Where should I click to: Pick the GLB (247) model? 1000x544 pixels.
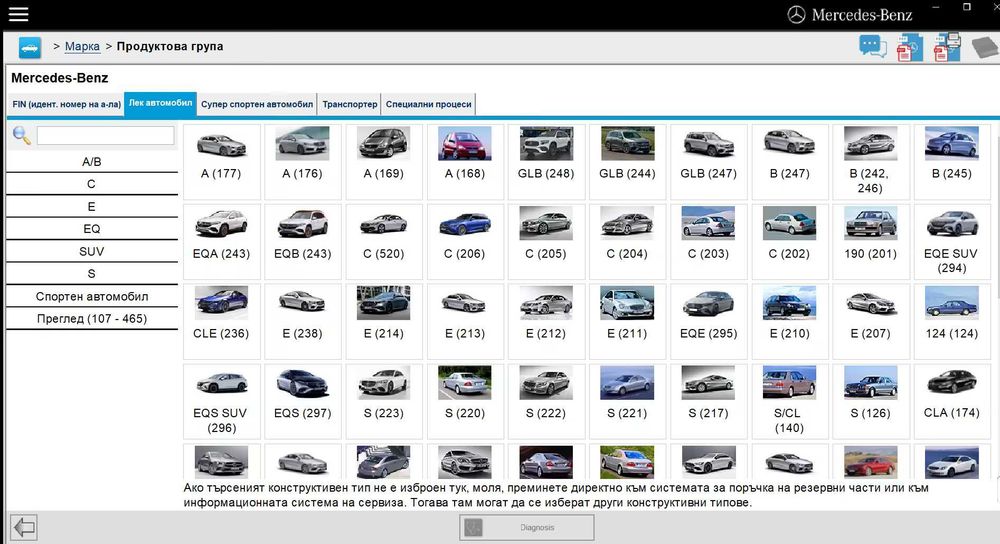[x=709, y=162]
